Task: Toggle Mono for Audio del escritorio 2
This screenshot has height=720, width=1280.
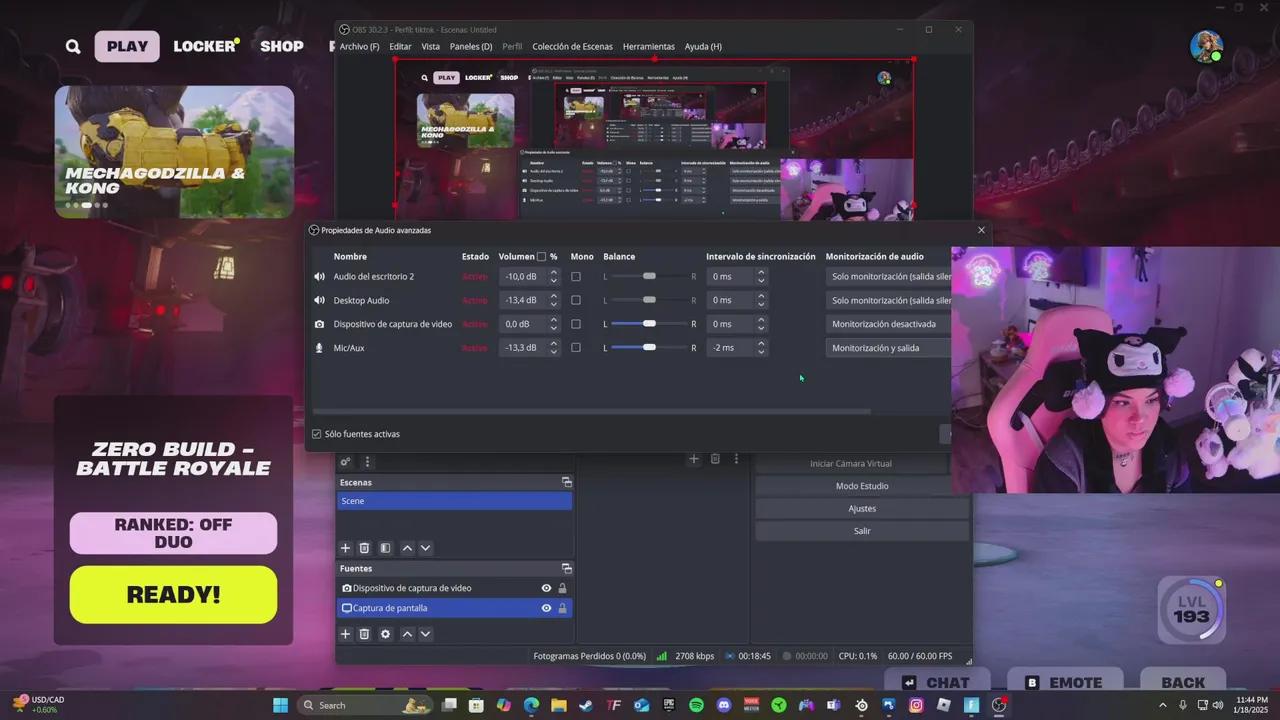Action: click(575, 276)
